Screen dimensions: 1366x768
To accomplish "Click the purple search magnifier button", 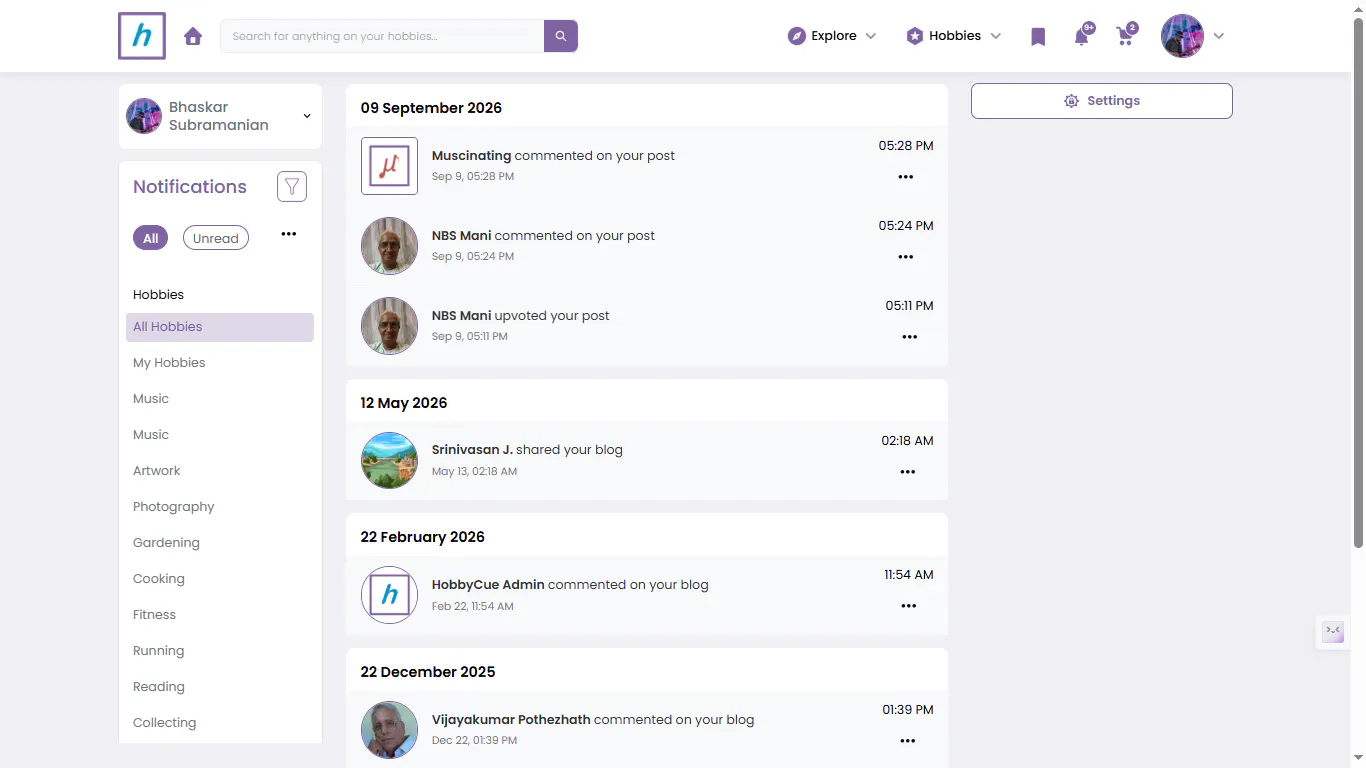I will point(561,36).
